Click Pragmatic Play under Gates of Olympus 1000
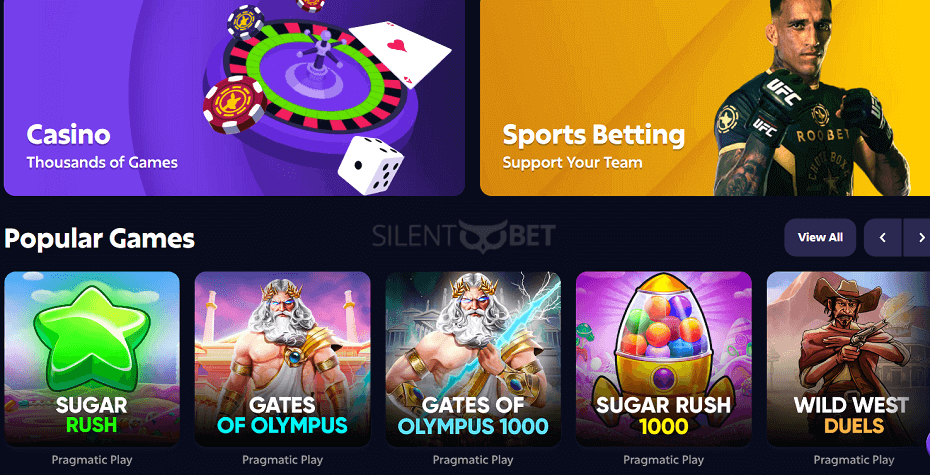The width and height of the screenshot is (930, 475). (473, 460)
